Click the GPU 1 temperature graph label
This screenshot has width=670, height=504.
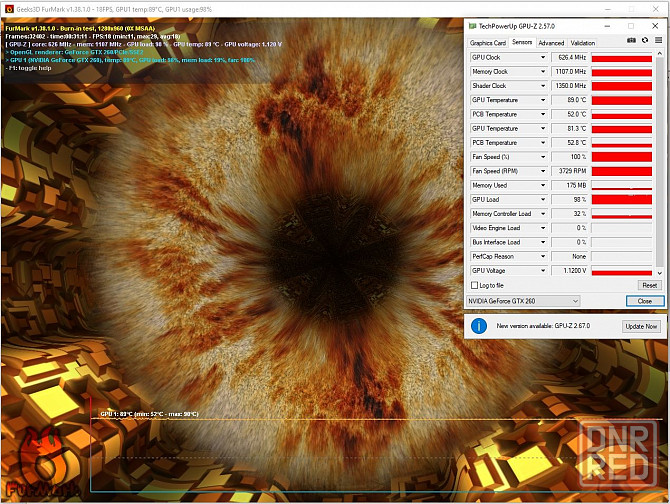click(149, 414)
